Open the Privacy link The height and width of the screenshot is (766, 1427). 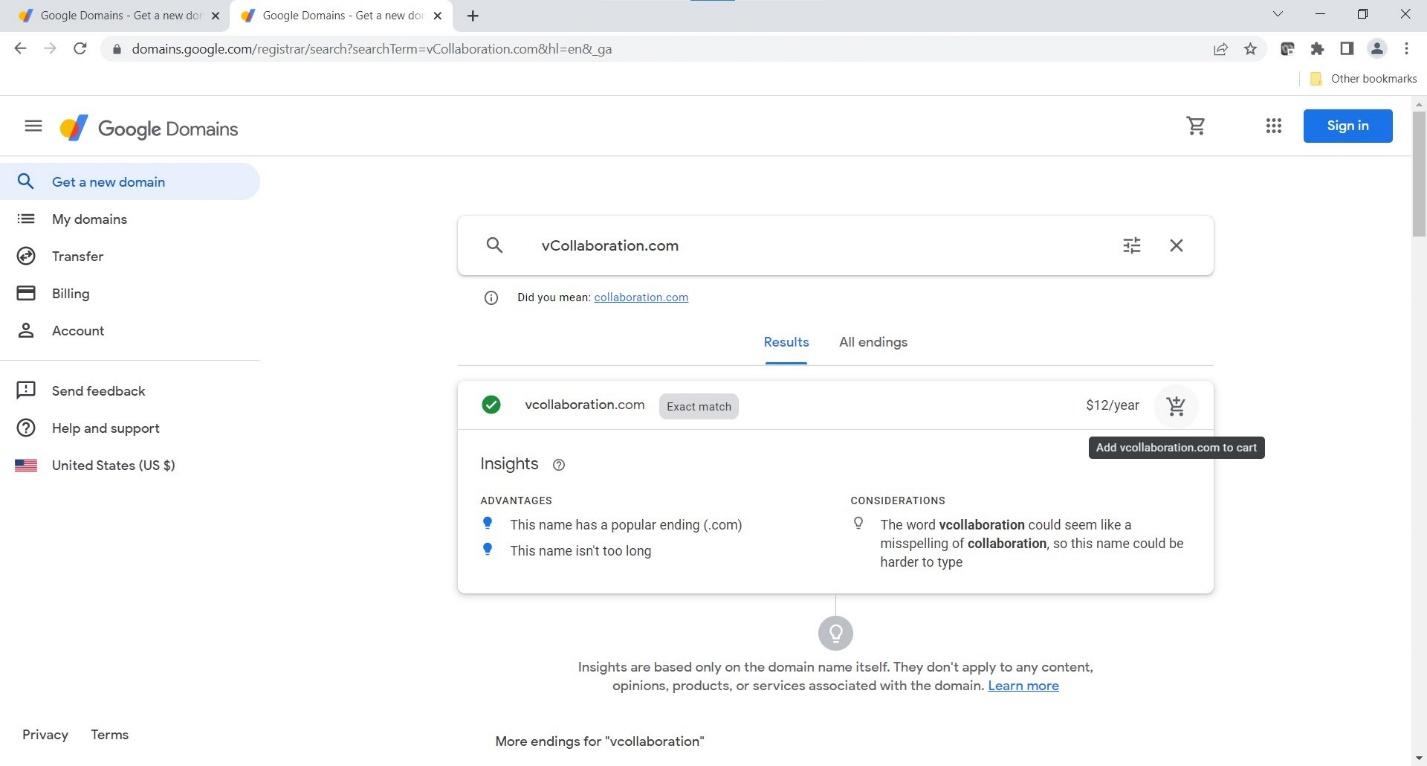tap(45, 734)
